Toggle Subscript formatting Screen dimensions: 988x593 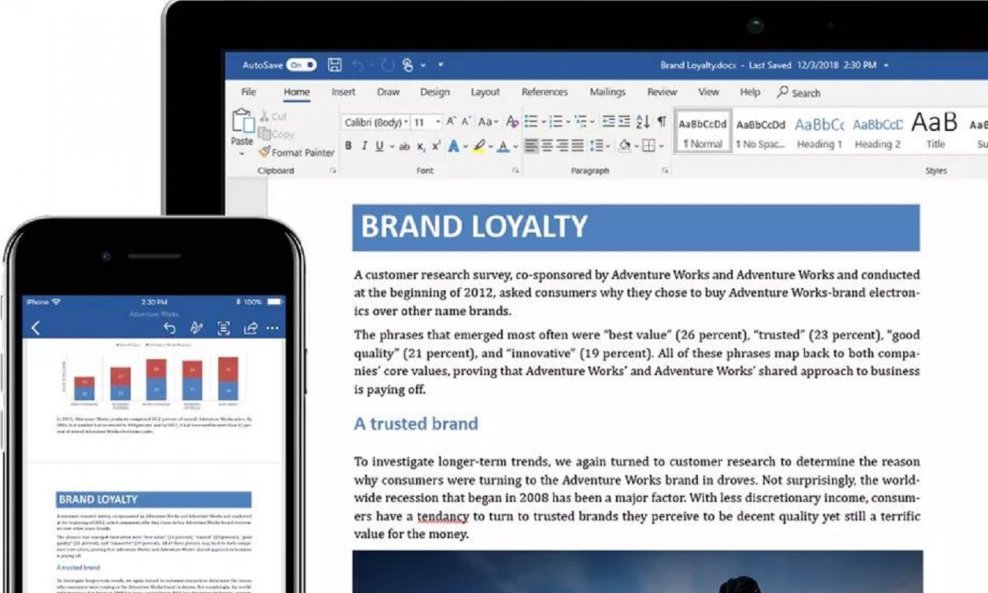click(420, 147)
